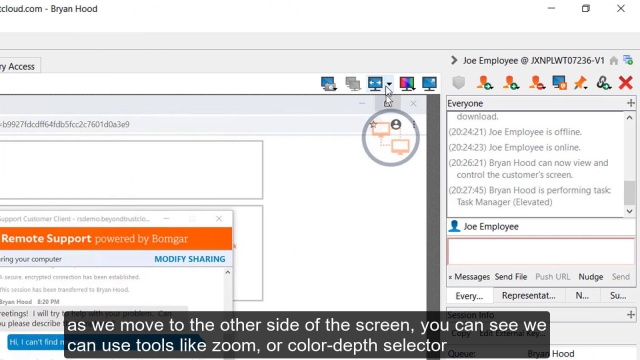Image resolution: width=640 pixels, height=360 pixels.
Task: Click the remote browser address bar URL
Action: pyautogui.click(x=65, y=124)
